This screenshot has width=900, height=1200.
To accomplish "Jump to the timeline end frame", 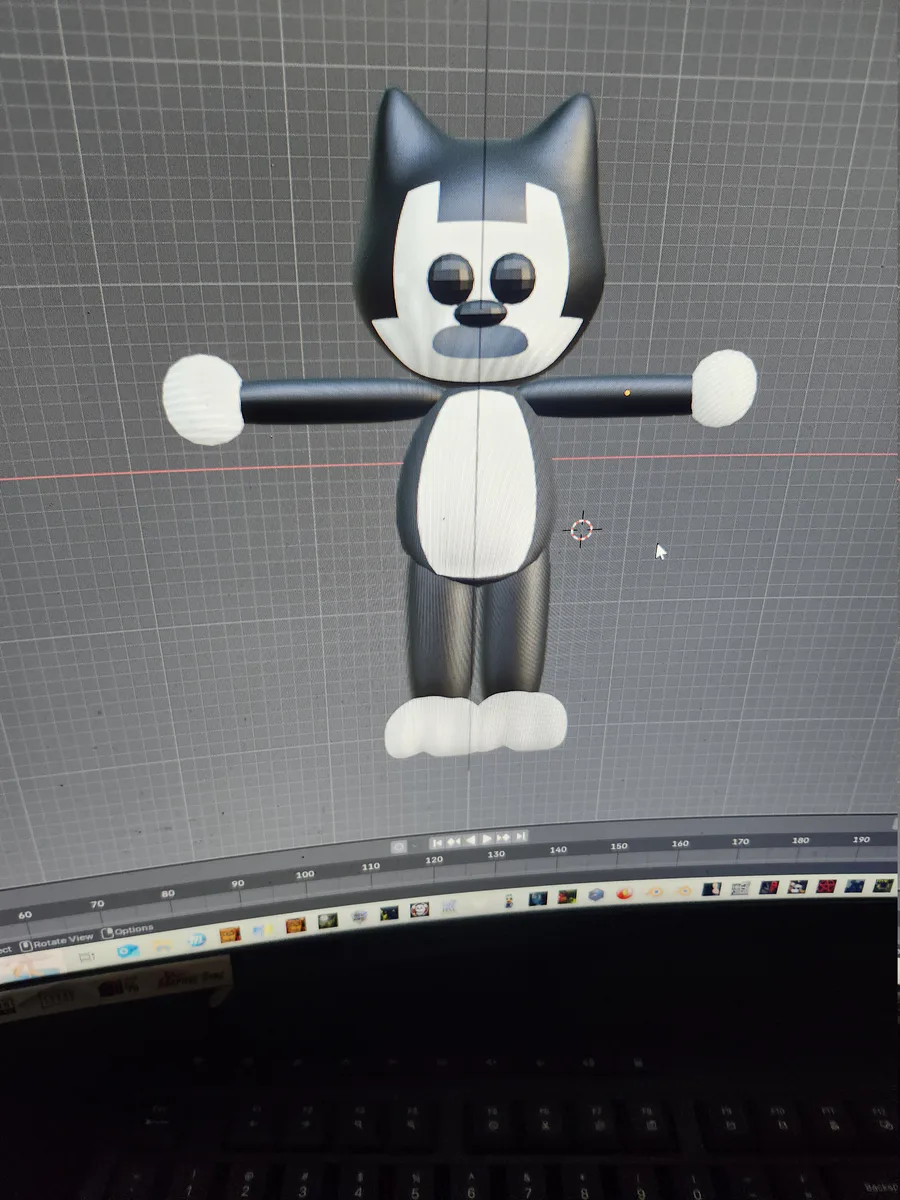I will coord(520,836).
